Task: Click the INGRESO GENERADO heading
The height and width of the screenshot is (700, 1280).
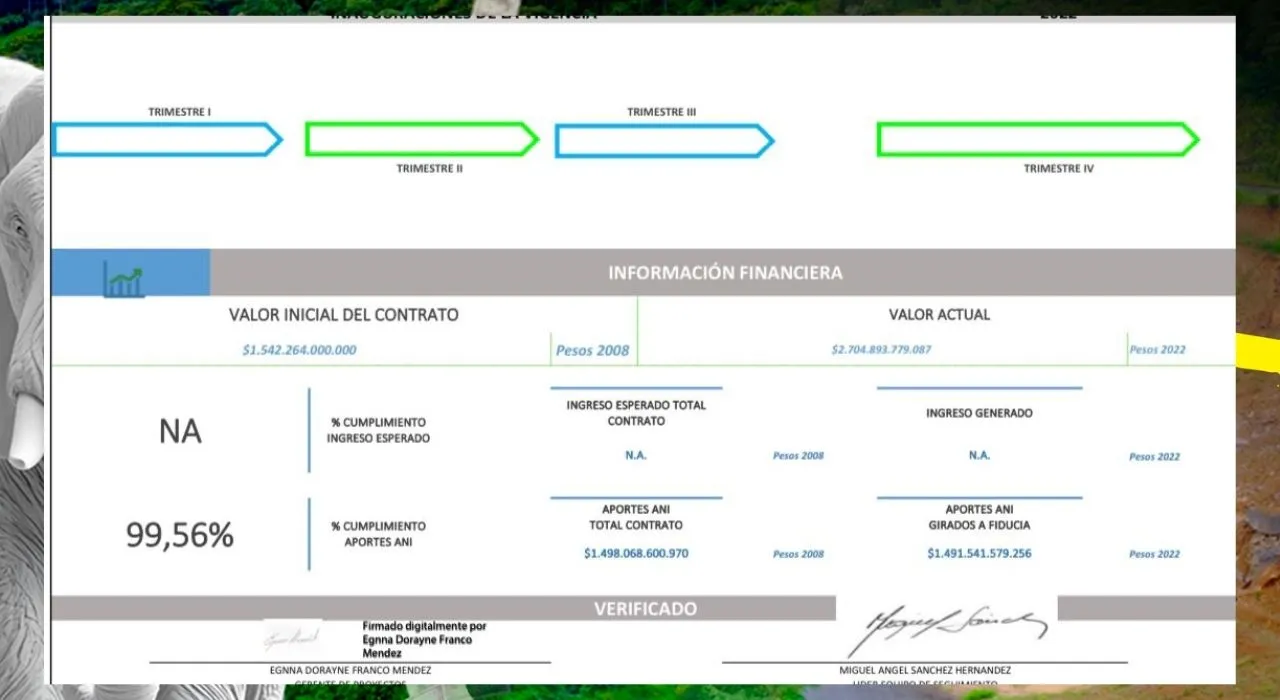Action: 979,413
